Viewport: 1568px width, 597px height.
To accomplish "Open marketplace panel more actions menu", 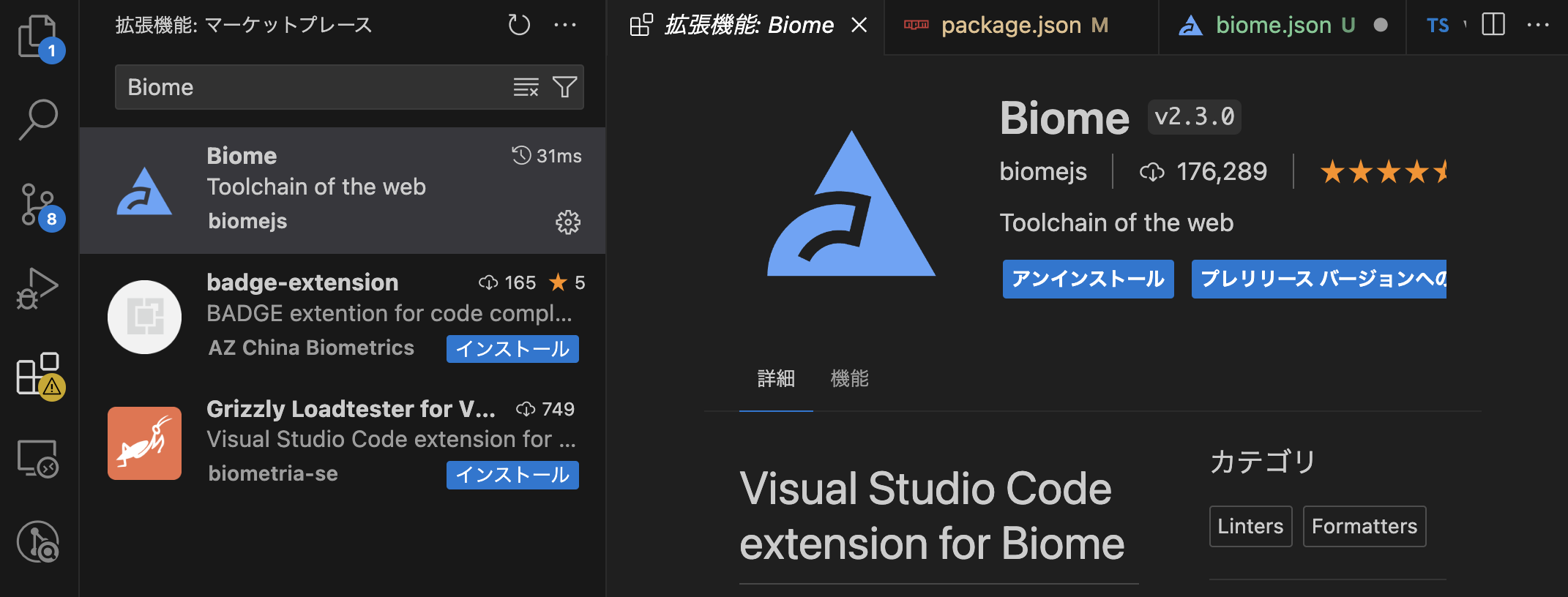I will 564,25.
